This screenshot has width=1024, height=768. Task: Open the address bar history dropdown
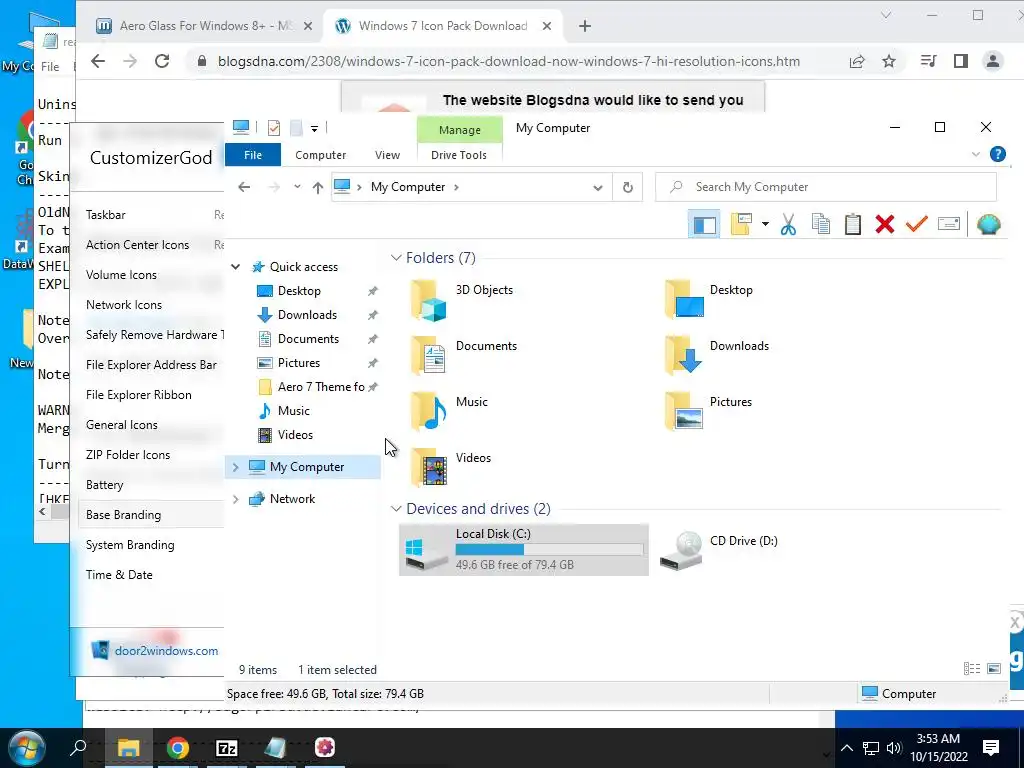598,187
